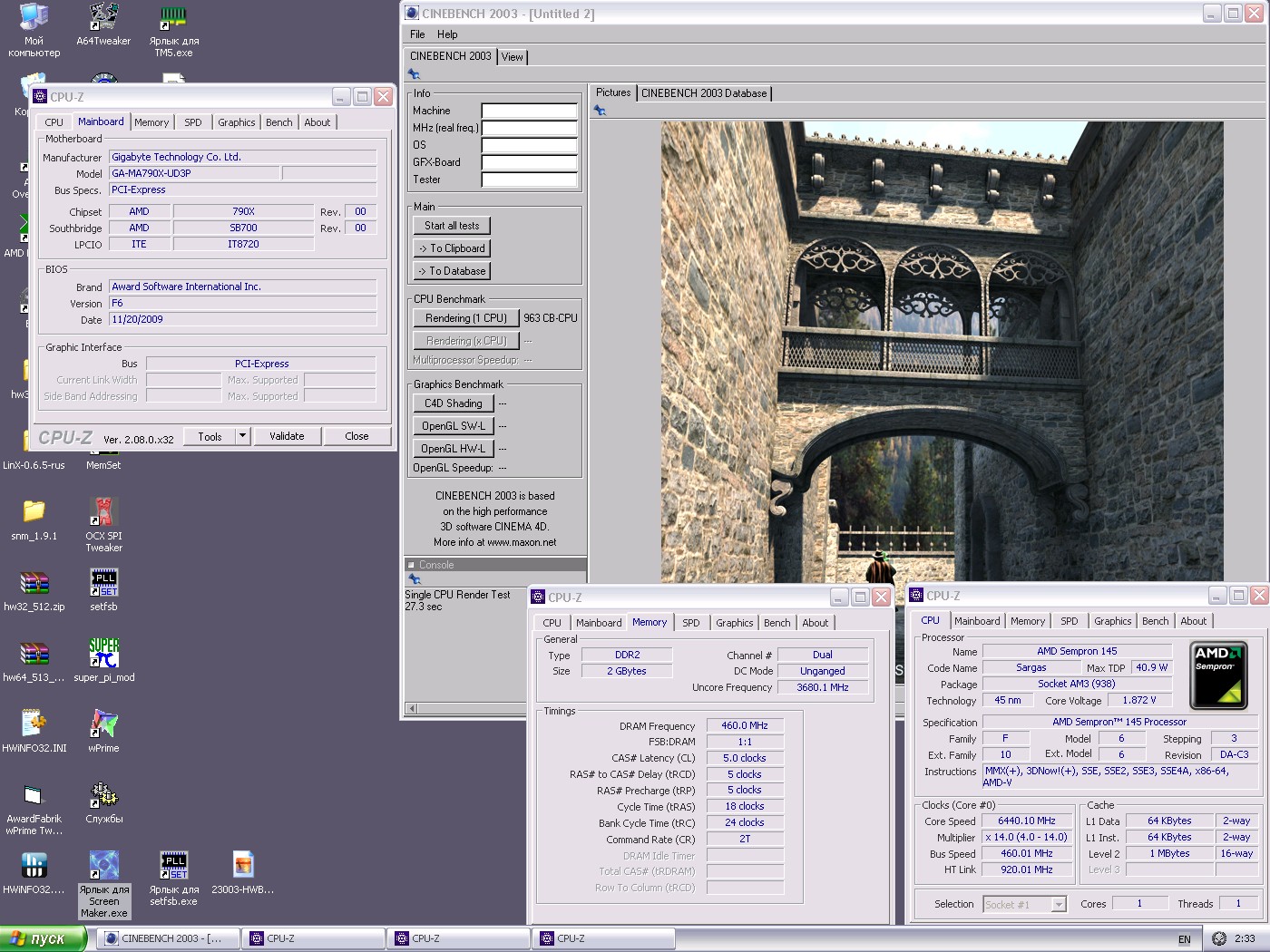The height and width of the screenshot is (952, 1270).
Task: Open the File menu in CINEBENCH
Action: (x=417, y=34)
